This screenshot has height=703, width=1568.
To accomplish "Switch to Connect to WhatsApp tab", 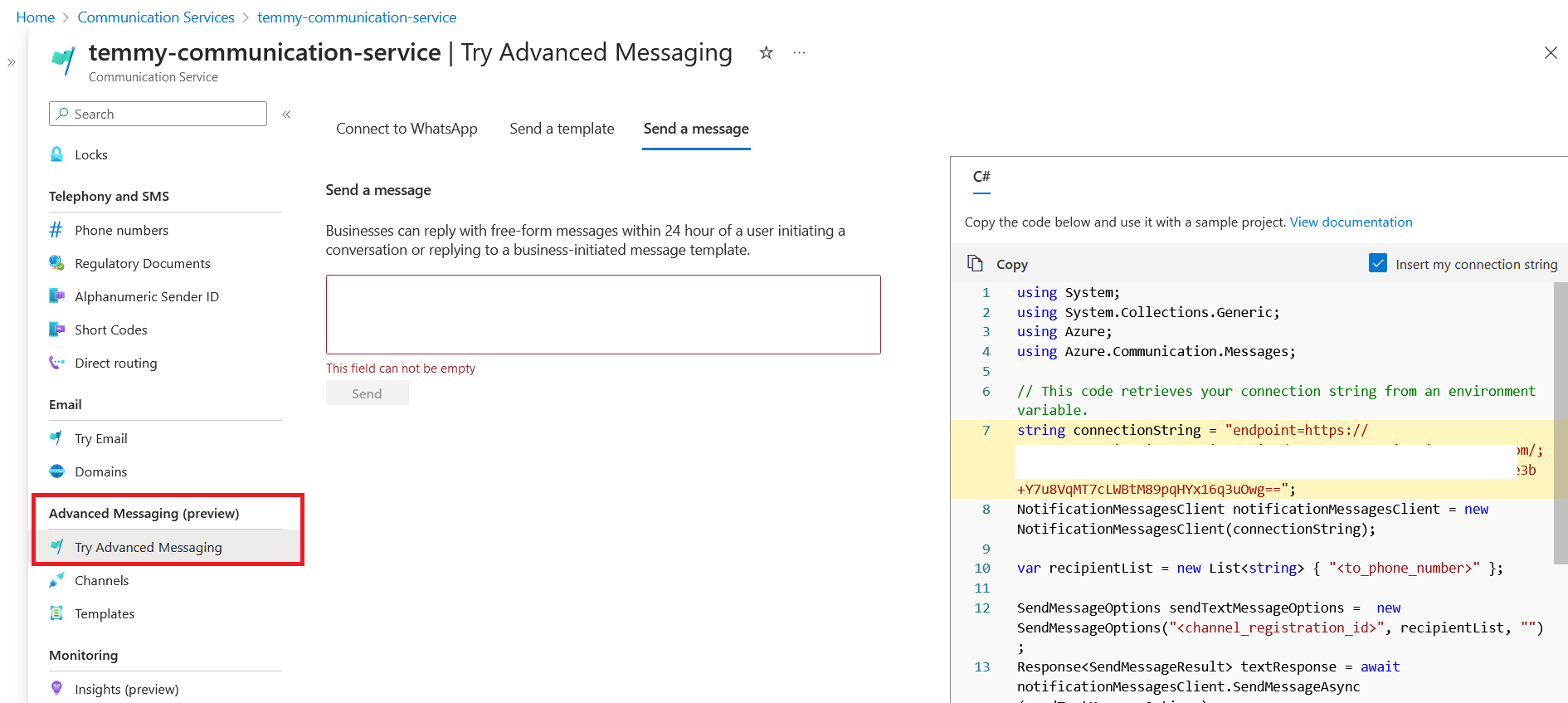I will pos(407,129).
